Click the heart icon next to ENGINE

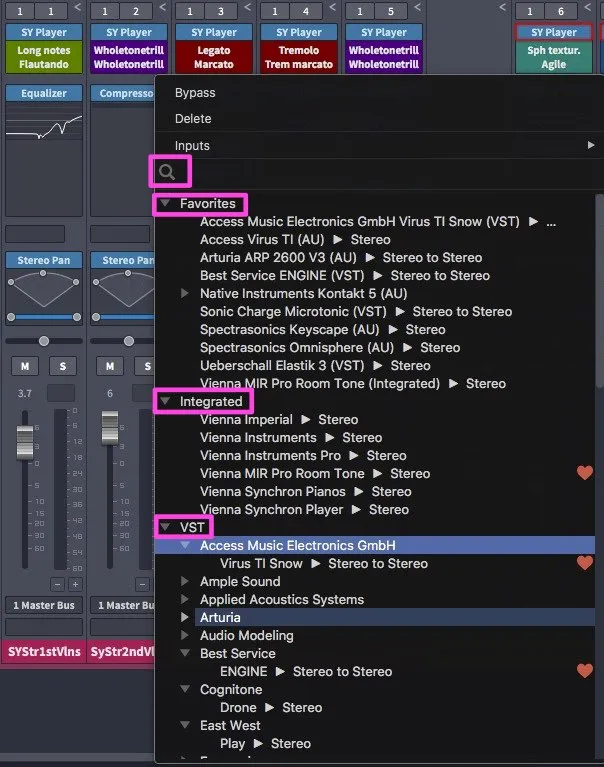pos(584,671)
